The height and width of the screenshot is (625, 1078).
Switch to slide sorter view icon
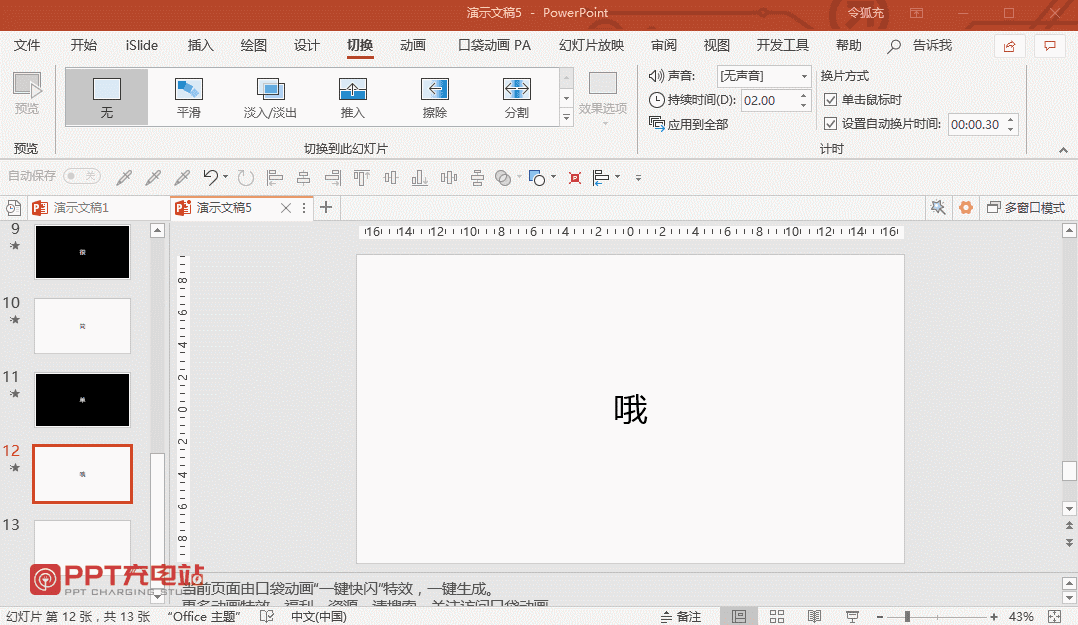pyautogui.click(x=777, y=617)
